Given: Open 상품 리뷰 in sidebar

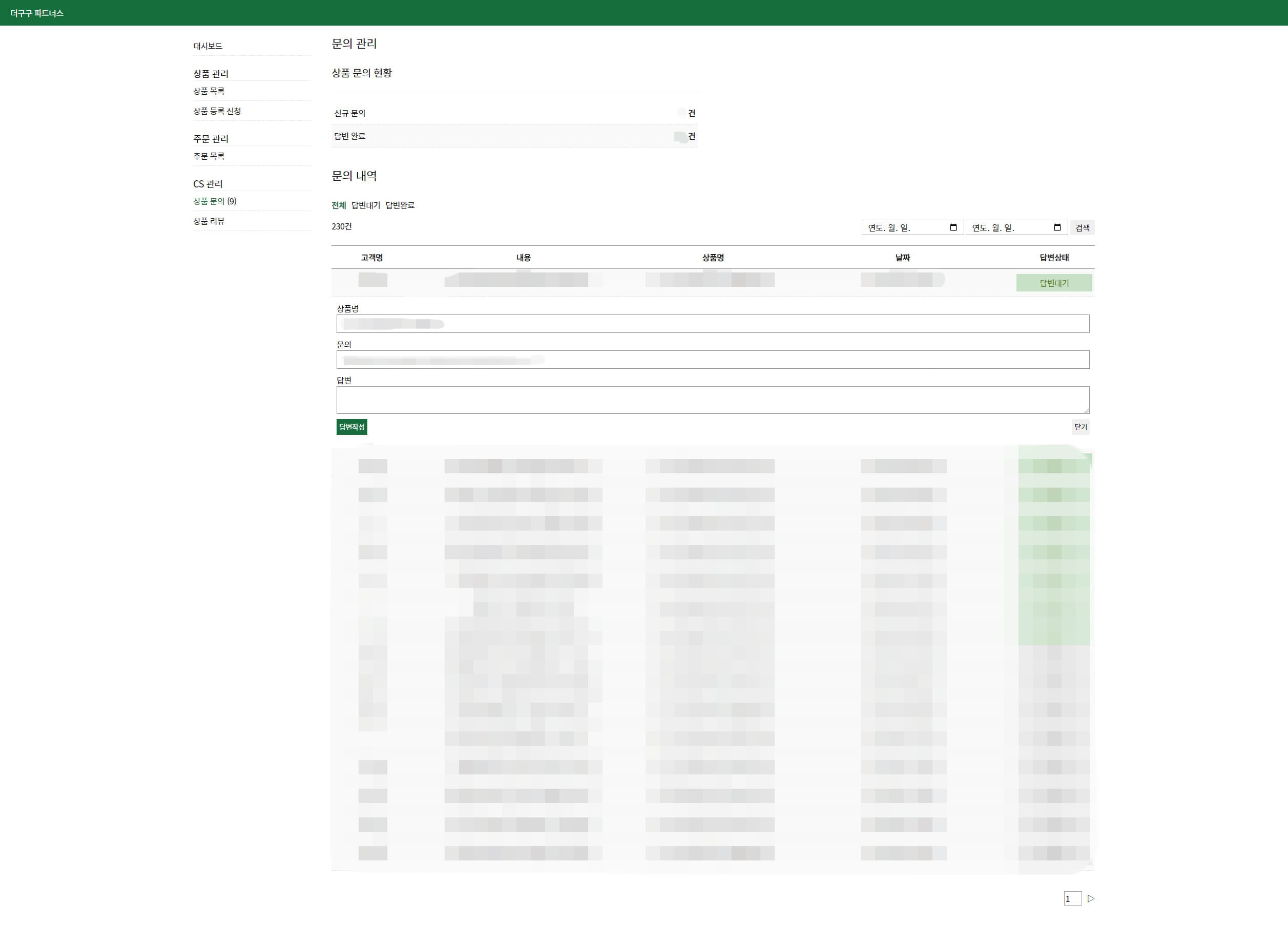Looking at the screenshot, I should (209, 221).
